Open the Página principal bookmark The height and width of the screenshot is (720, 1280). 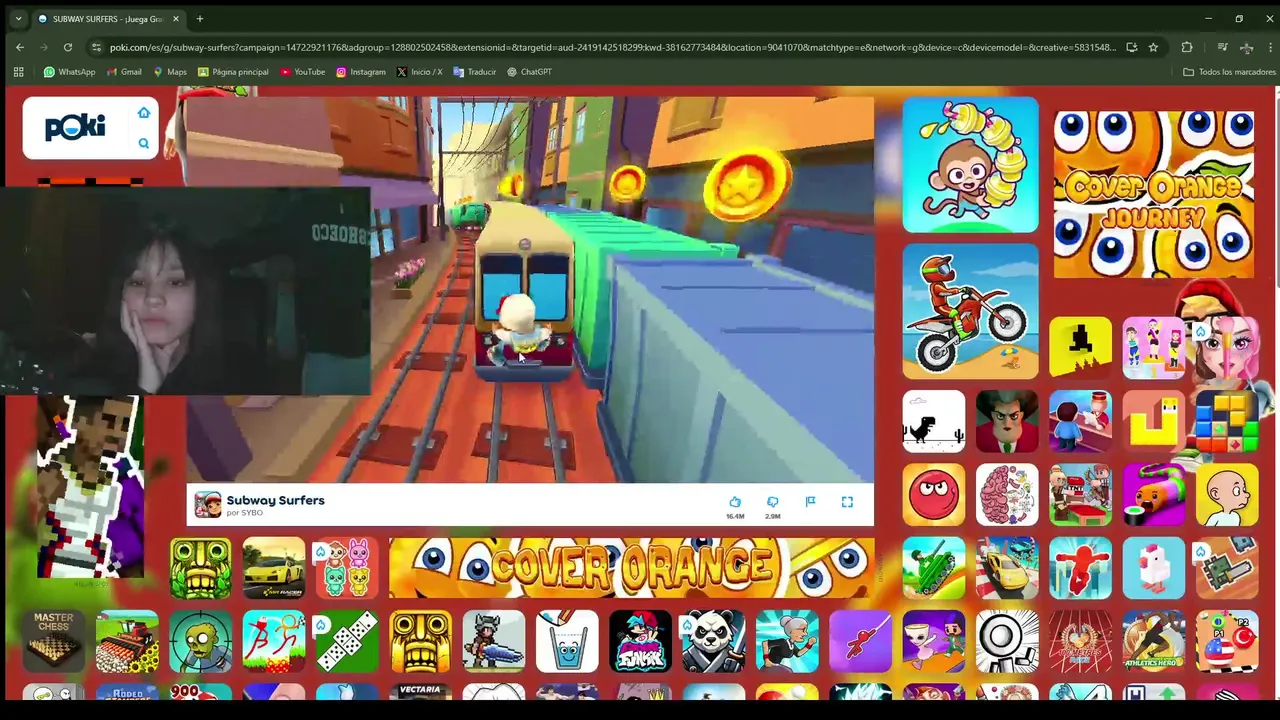tap(234, 72)
